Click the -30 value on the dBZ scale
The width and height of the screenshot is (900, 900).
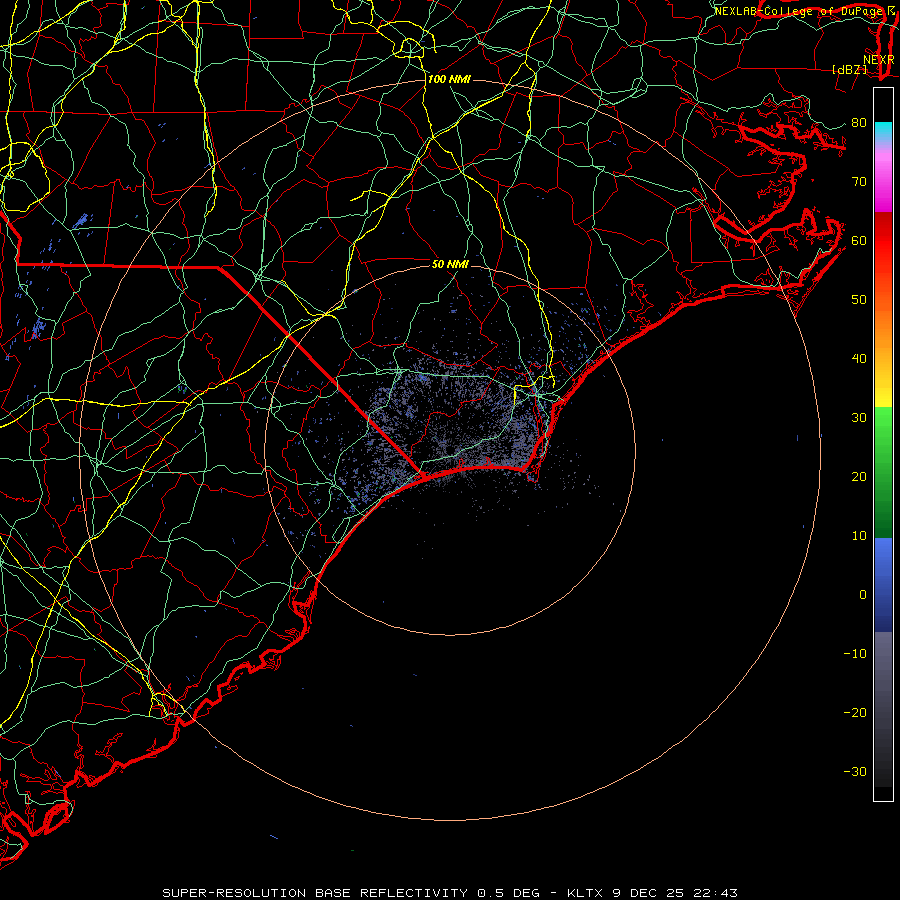point(855,771)
